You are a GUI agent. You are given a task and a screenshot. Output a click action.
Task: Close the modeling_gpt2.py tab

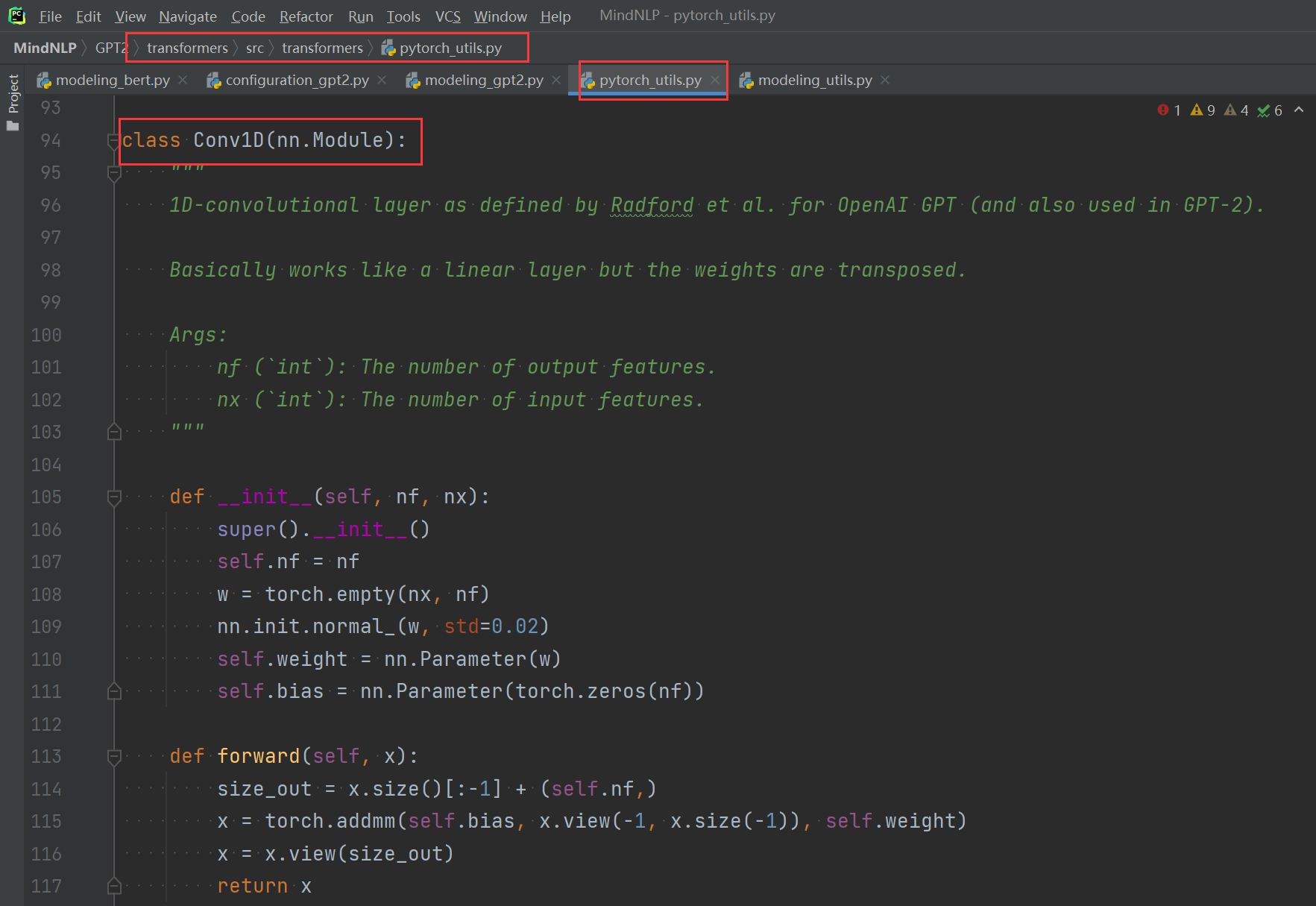[x=556, y=80]
